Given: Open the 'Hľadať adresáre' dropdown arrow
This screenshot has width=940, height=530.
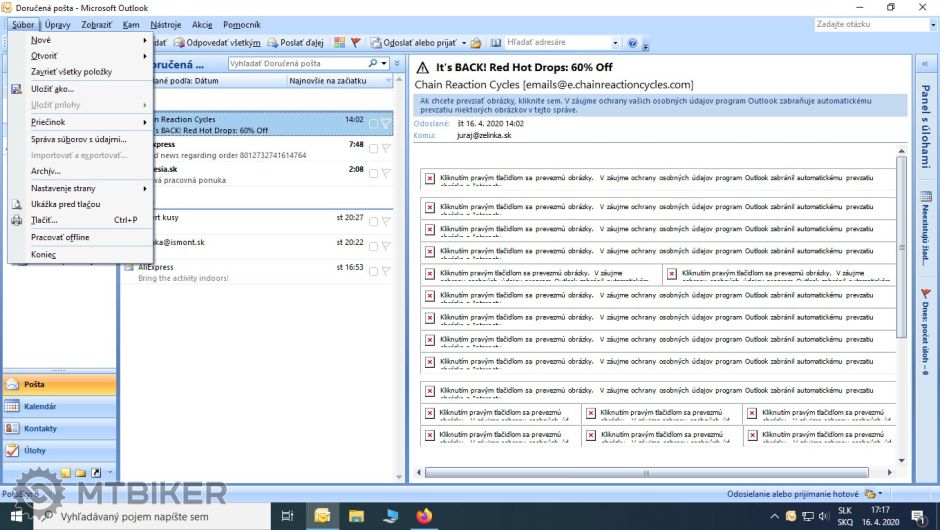Looking at the screenshot, I should pos(616,43).
